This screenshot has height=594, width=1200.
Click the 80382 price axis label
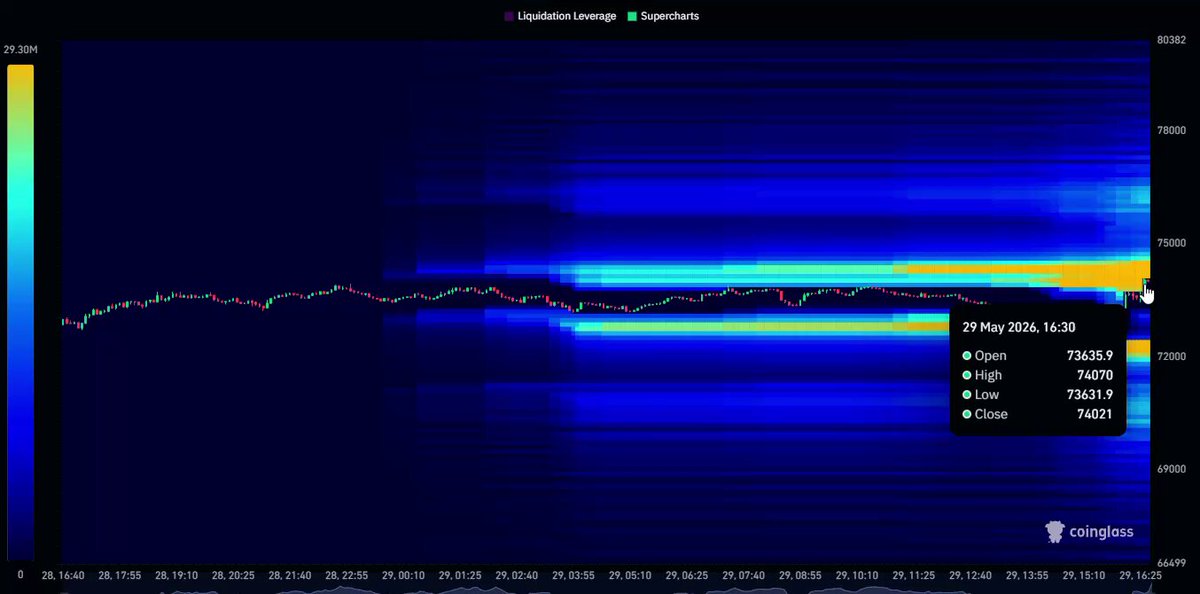point(1170,40)
